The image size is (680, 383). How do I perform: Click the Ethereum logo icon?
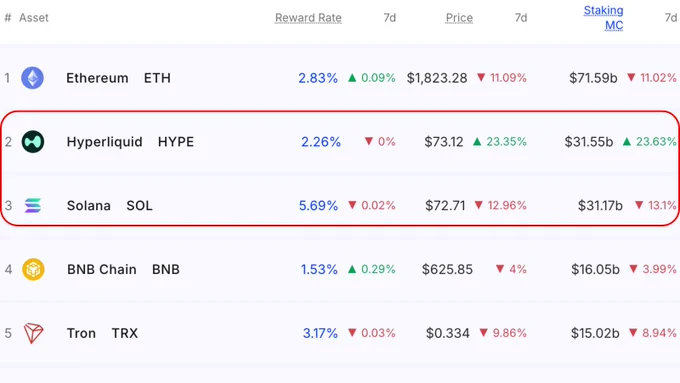33,78
